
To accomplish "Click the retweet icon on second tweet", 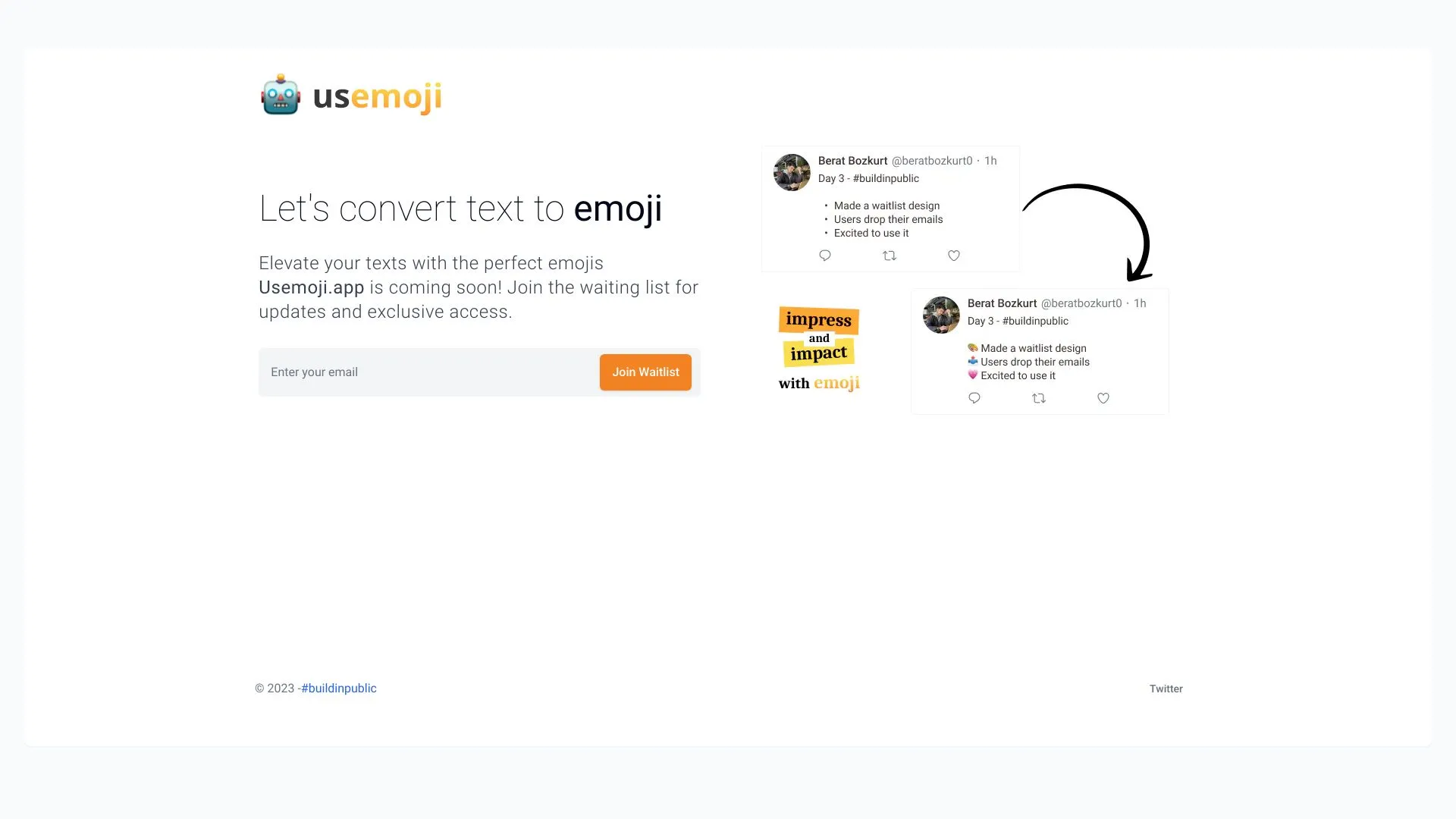I will 1038,398.
